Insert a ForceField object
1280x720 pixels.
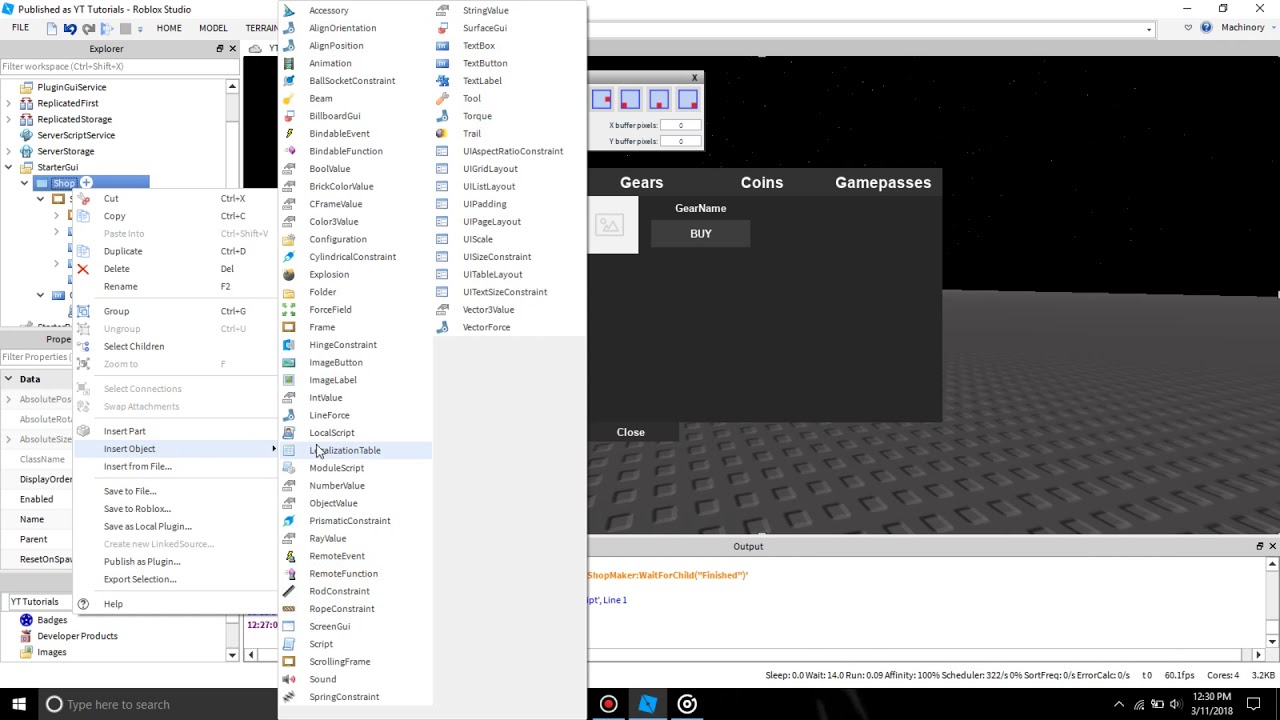355,310
